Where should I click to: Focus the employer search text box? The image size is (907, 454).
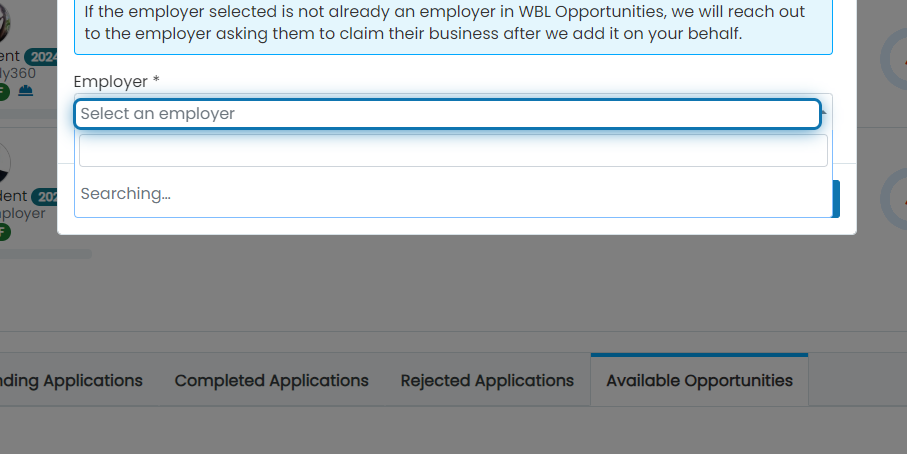453,150
